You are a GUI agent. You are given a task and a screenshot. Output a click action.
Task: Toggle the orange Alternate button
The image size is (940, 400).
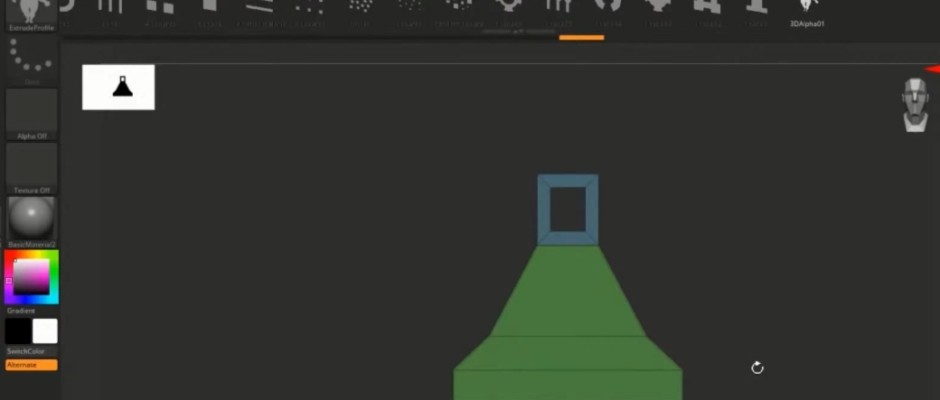(x=31, y=365)
